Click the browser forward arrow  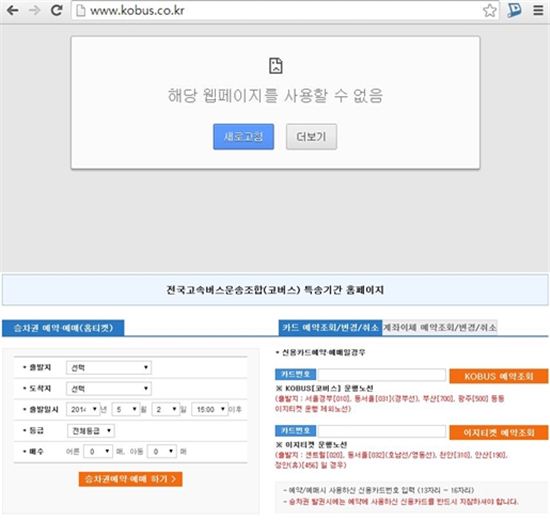[34, 10]
